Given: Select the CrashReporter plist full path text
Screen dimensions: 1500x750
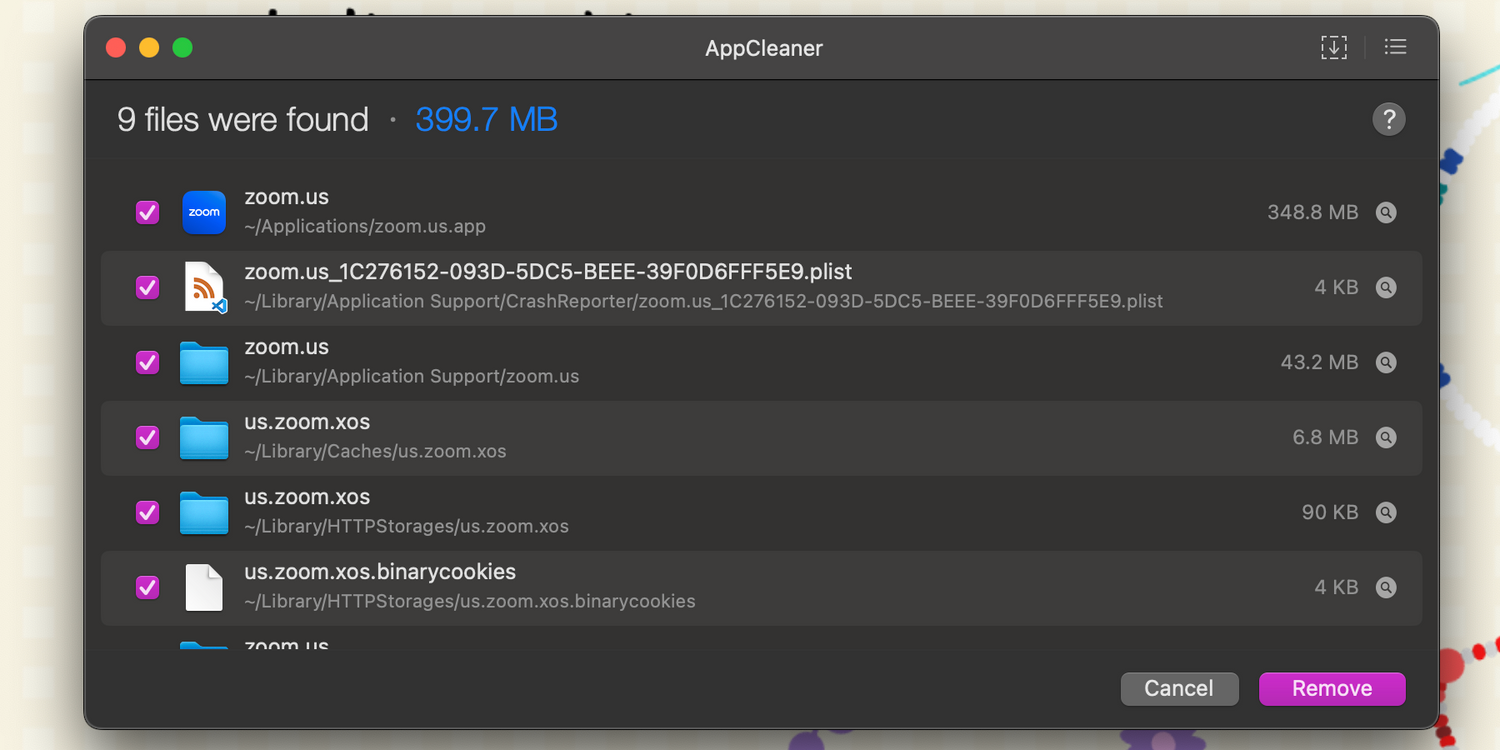Looking at the screenshot, I should point(703,301).
